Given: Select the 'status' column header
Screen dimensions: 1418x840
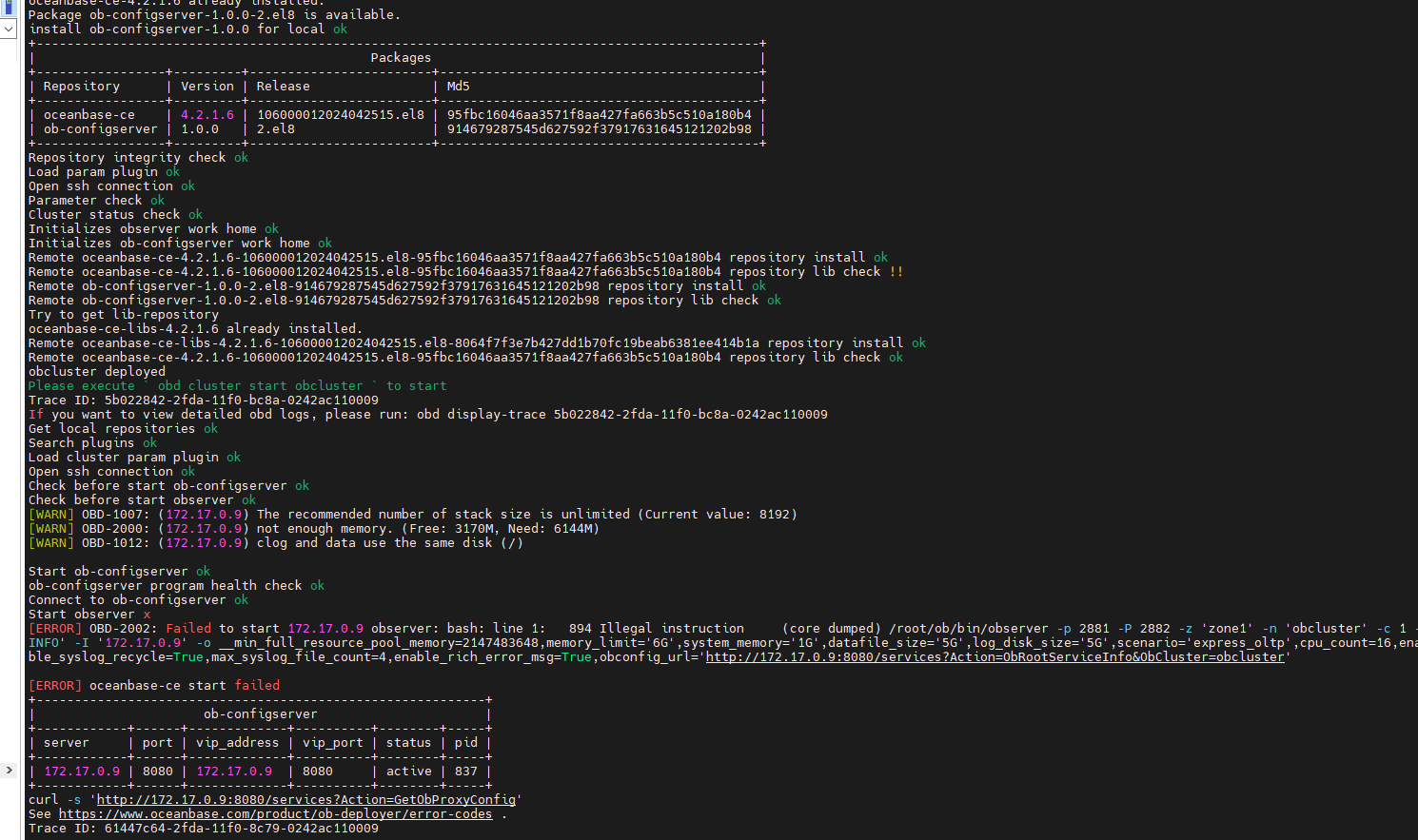Looking at the screenshot, I should tap(409, 743).
